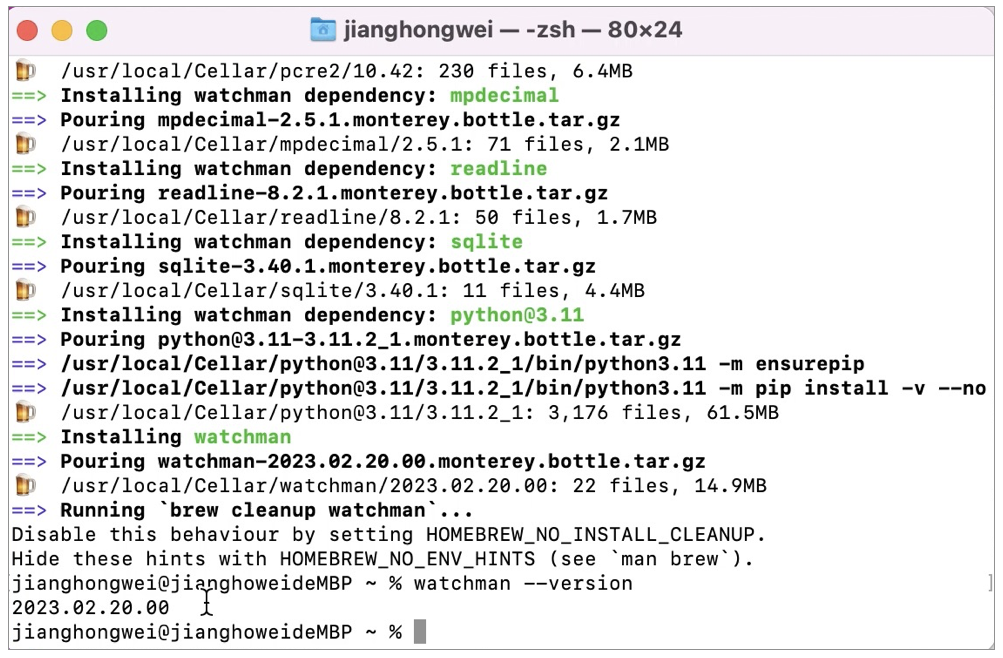Viewport: 1003px width, 658px height.
Task: Click 'Pouring sqlite-3.40.1.monterey.bottle.tar.gz' line
Action: [328, 266]
